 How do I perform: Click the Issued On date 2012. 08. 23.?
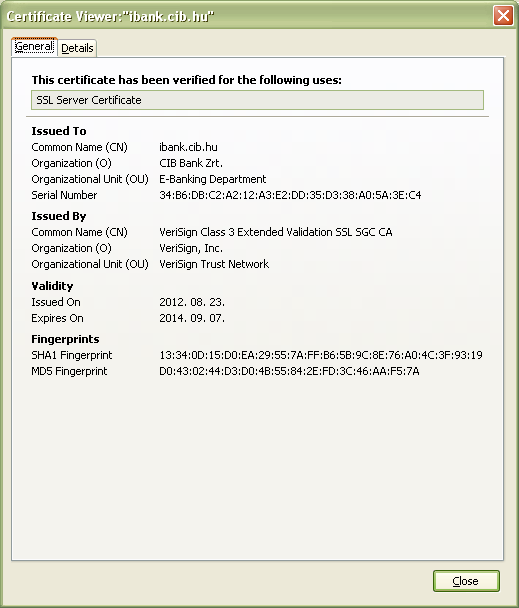tap(192, 302)
